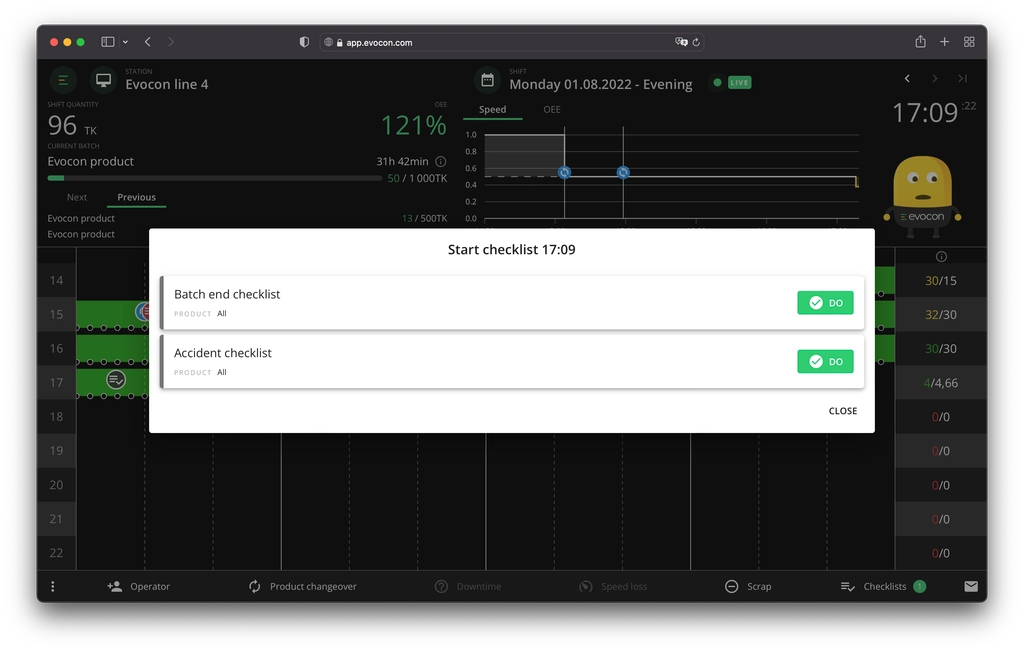Open a new Safari tab
The image size is (1024, 651).
pos(944,42)
